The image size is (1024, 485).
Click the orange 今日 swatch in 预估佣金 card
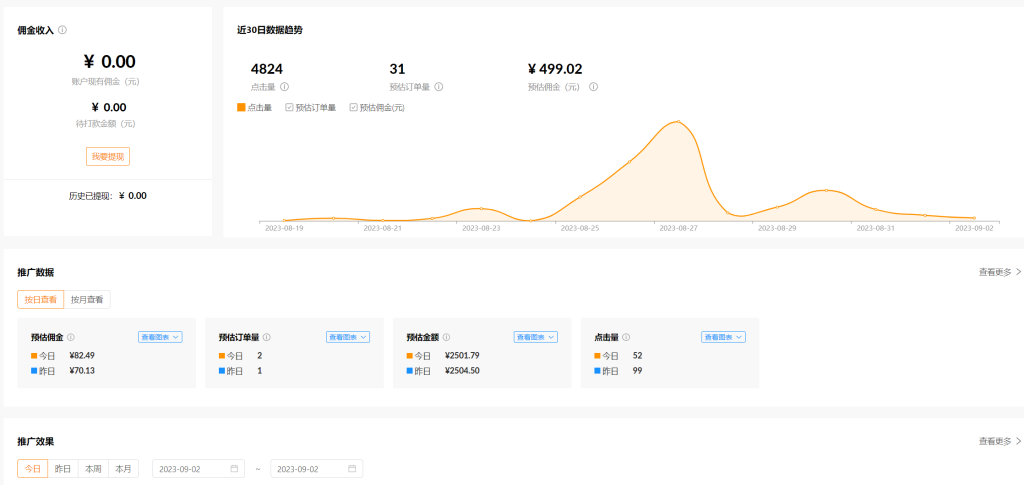34,356
